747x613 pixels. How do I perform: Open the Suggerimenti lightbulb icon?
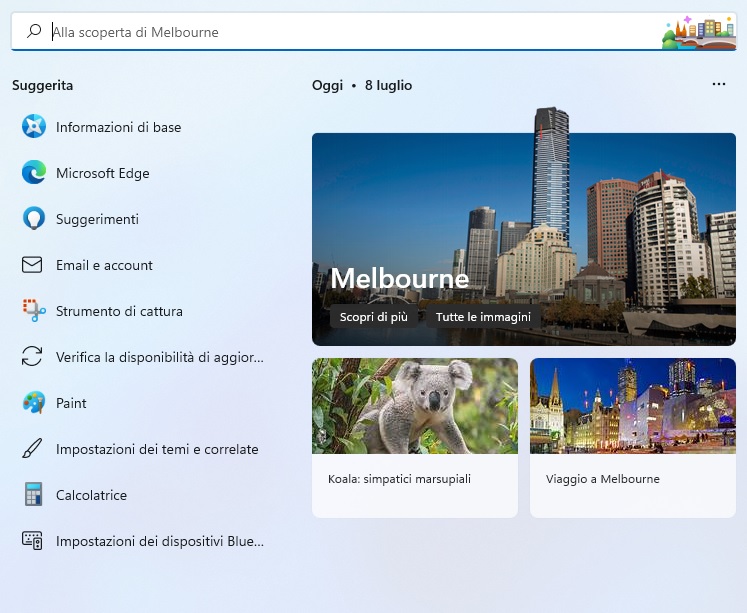point(34,219)
